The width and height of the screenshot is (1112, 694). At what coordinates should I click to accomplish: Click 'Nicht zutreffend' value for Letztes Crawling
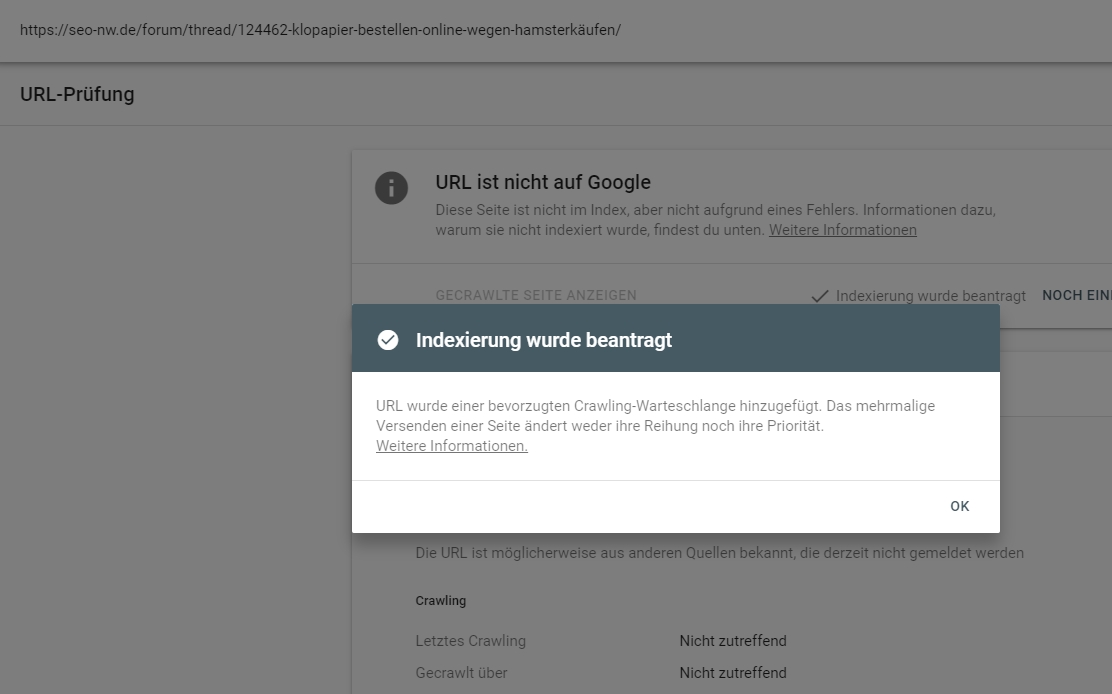(x=732, y=641)
